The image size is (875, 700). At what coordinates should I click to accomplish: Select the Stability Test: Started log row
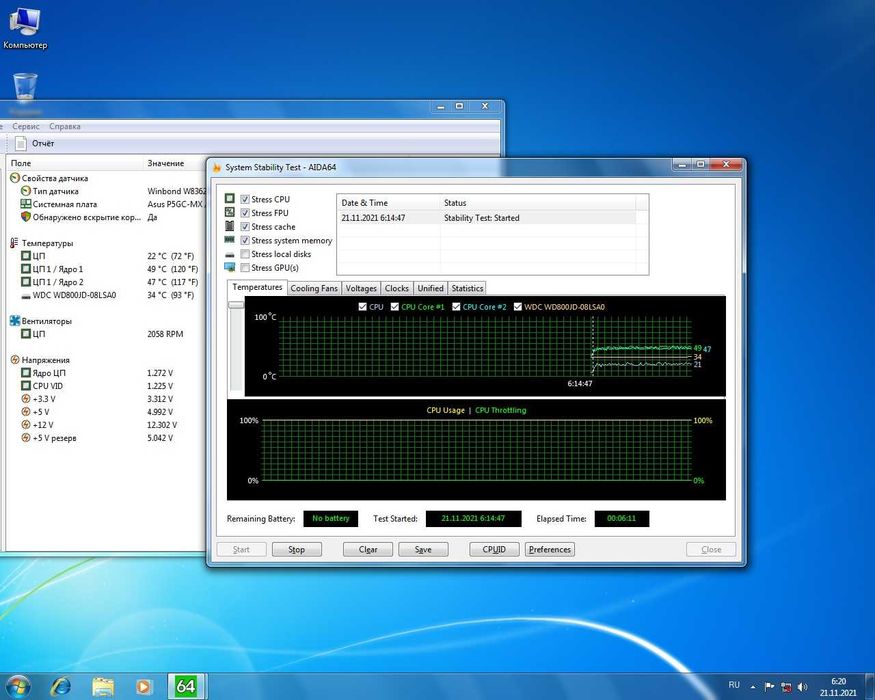coord(486,218)
